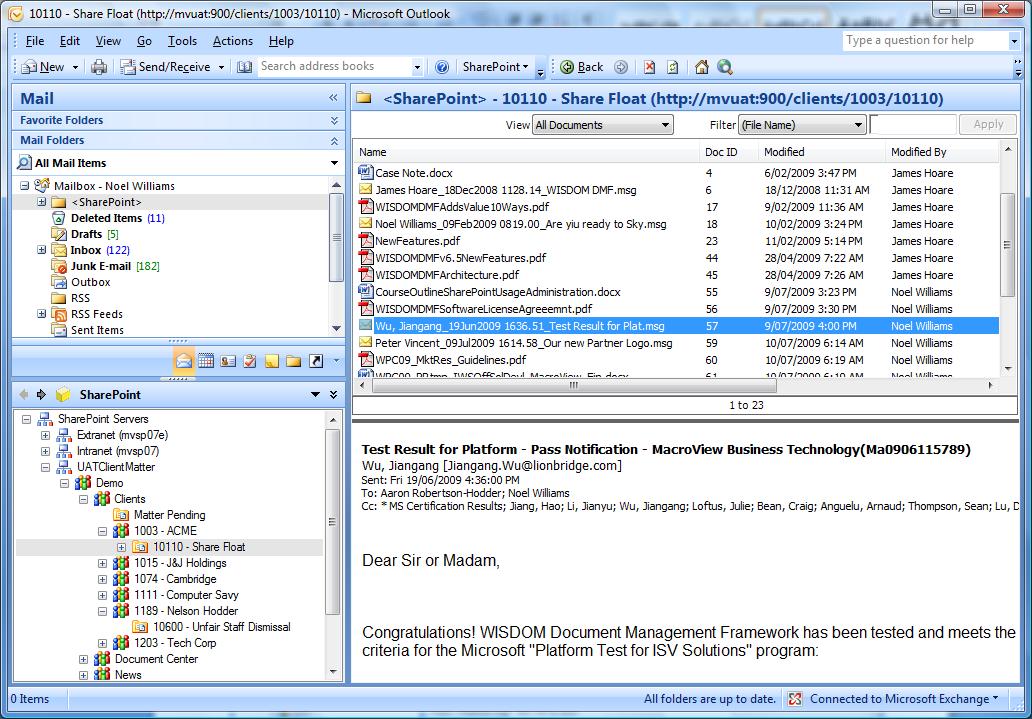Click the red X delete toolbar icon

point(650,67)
